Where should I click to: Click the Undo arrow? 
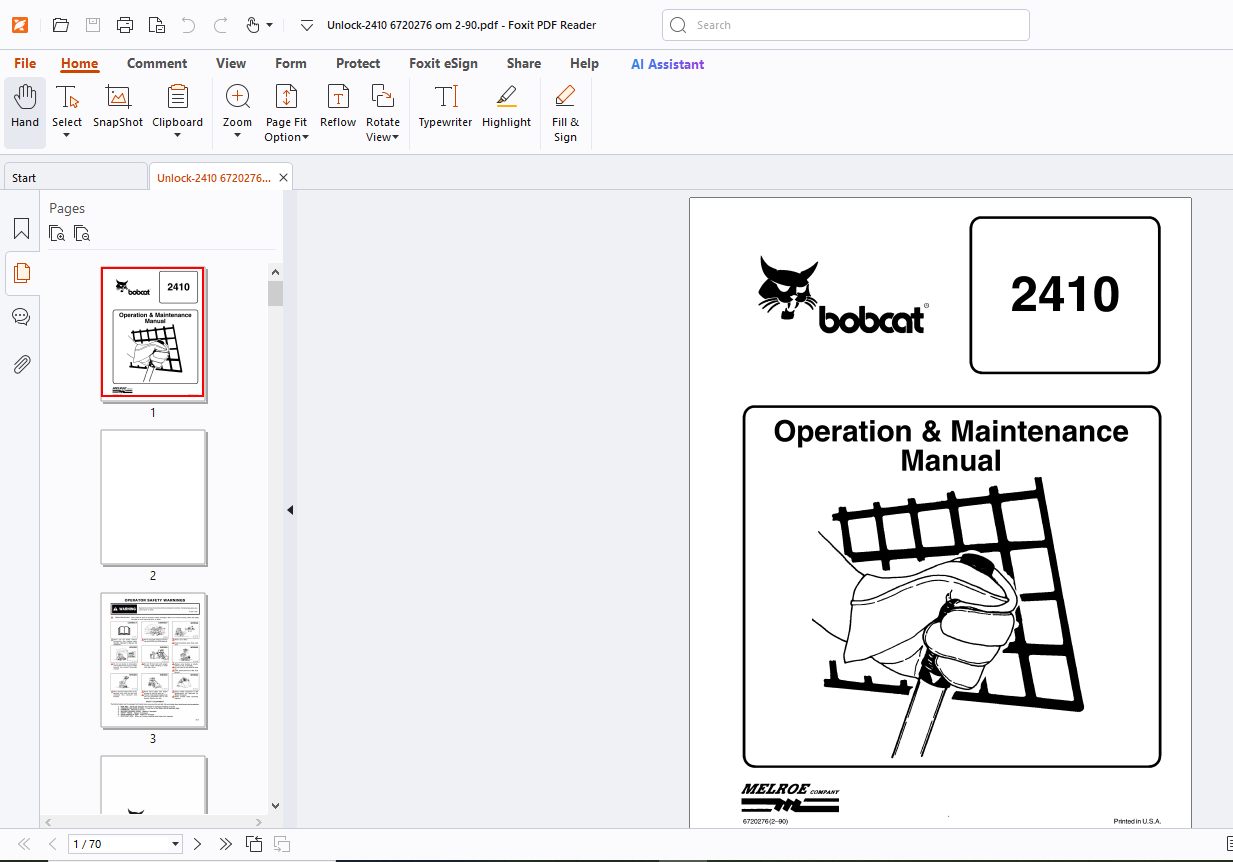[x=188, y=25]
